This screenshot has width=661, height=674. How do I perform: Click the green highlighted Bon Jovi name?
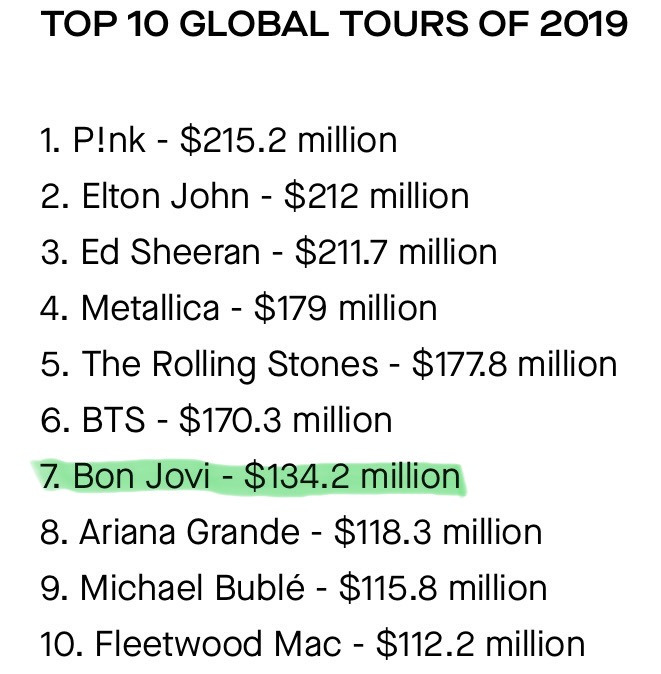(140, 475)
